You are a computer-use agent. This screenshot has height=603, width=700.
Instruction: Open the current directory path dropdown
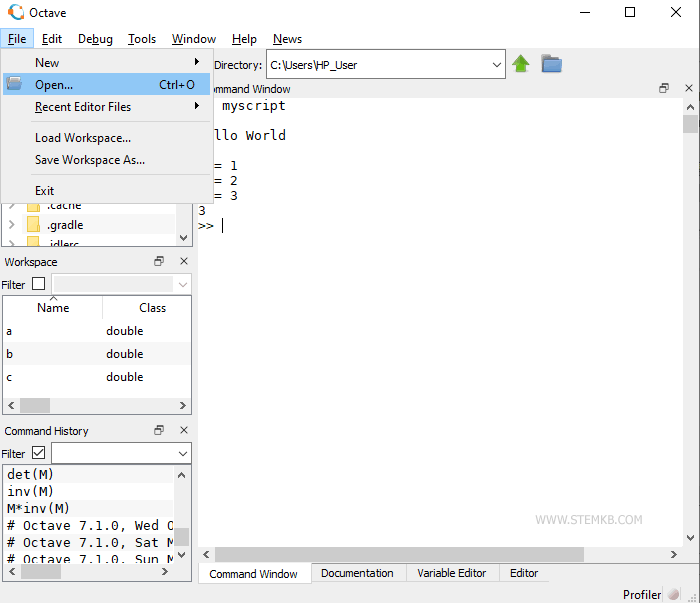(497, 65)
